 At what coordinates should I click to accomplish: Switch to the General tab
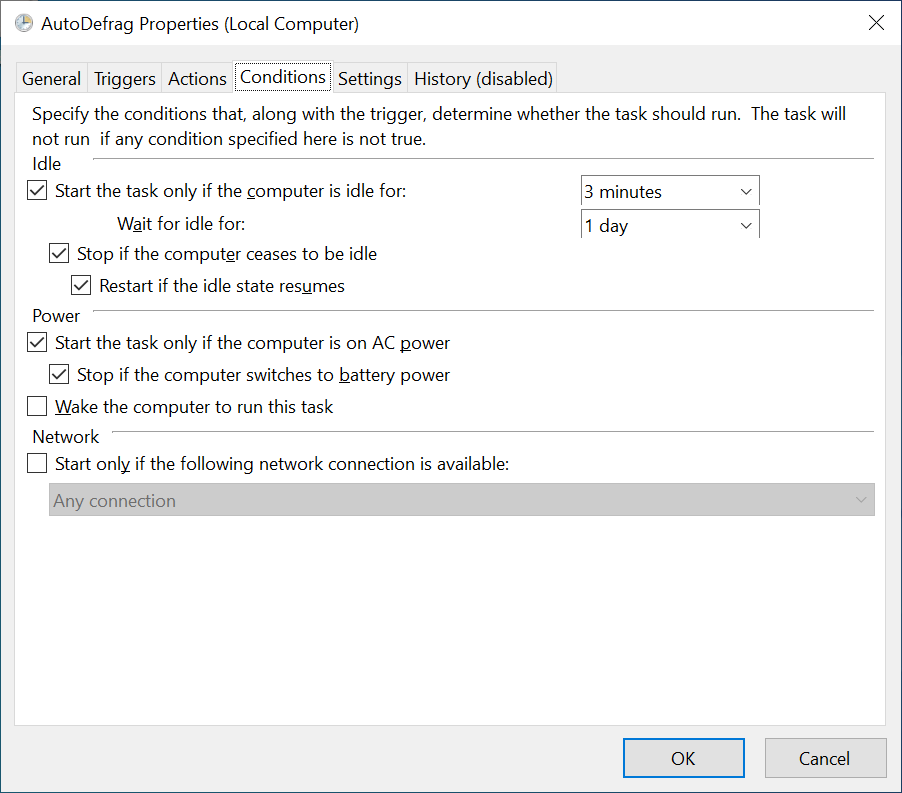[51, 78]
